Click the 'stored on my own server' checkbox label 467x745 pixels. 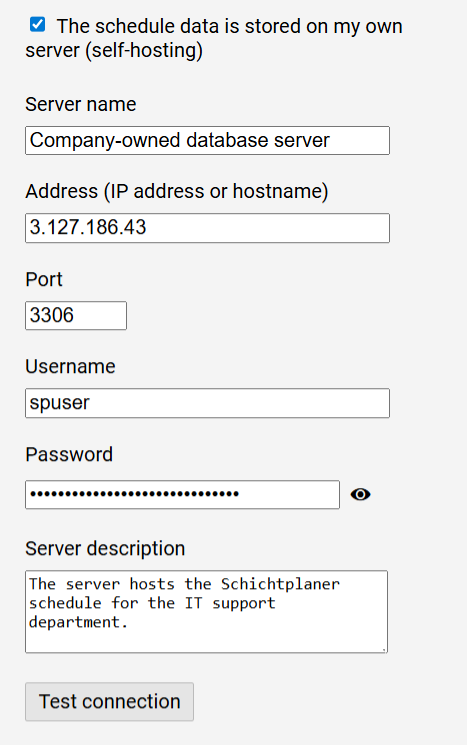214,38
